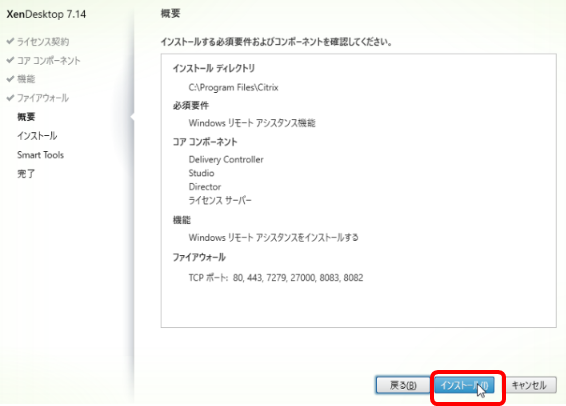Click 必須要件 heading in summary
Screen dimensions: 566x406
click(191, 106)
